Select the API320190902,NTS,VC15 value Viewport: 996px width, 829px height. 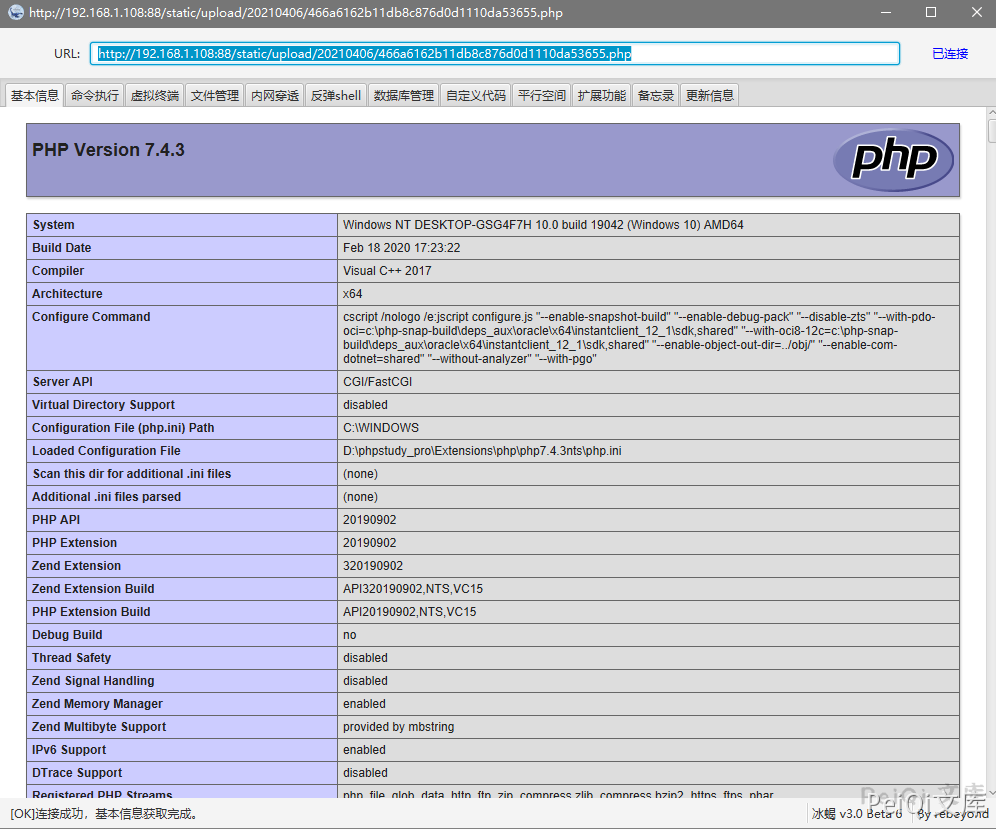click(x=413, y=589)
